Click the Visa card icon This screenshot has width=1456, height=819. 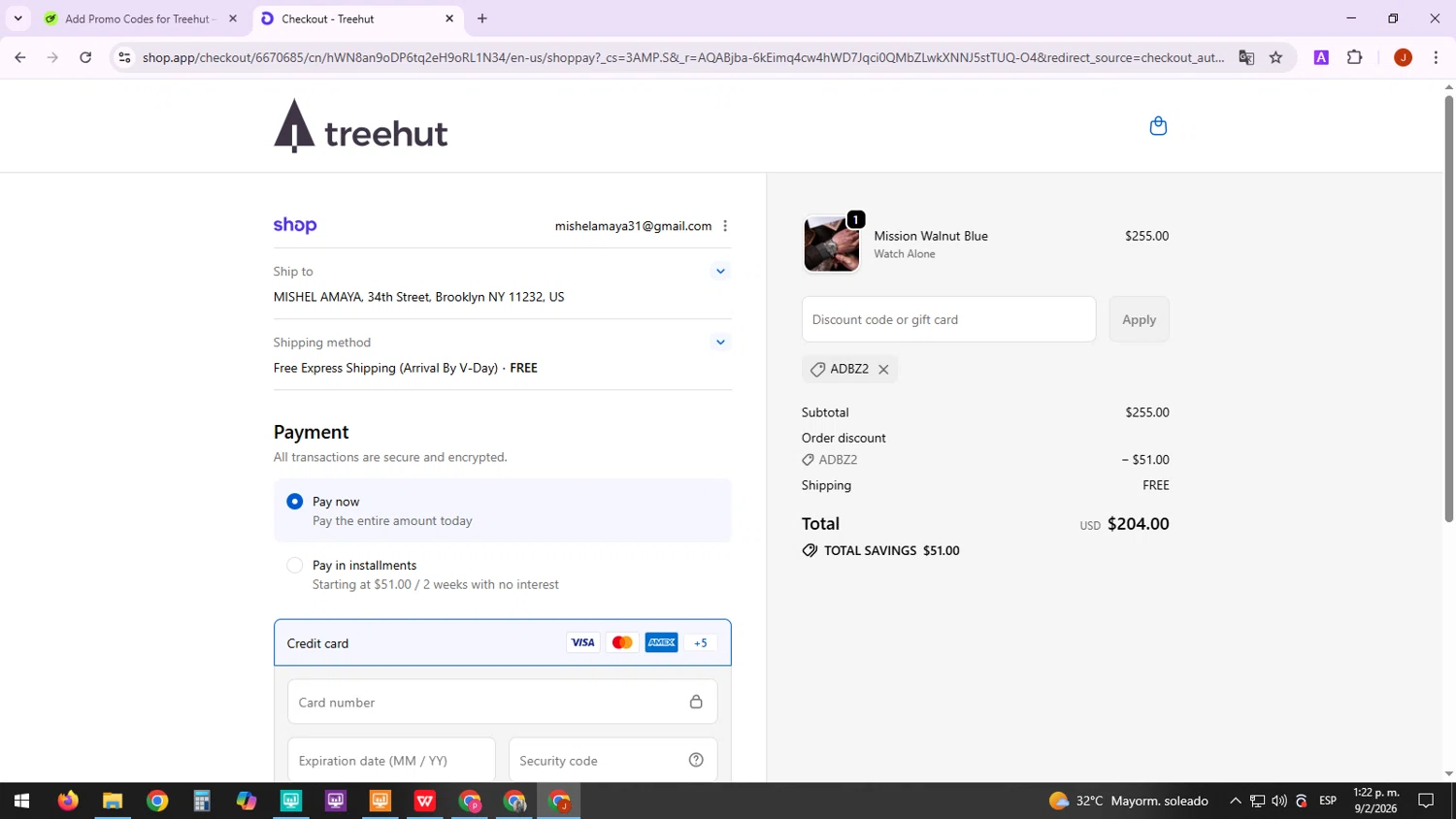click(x=582, y=642)
